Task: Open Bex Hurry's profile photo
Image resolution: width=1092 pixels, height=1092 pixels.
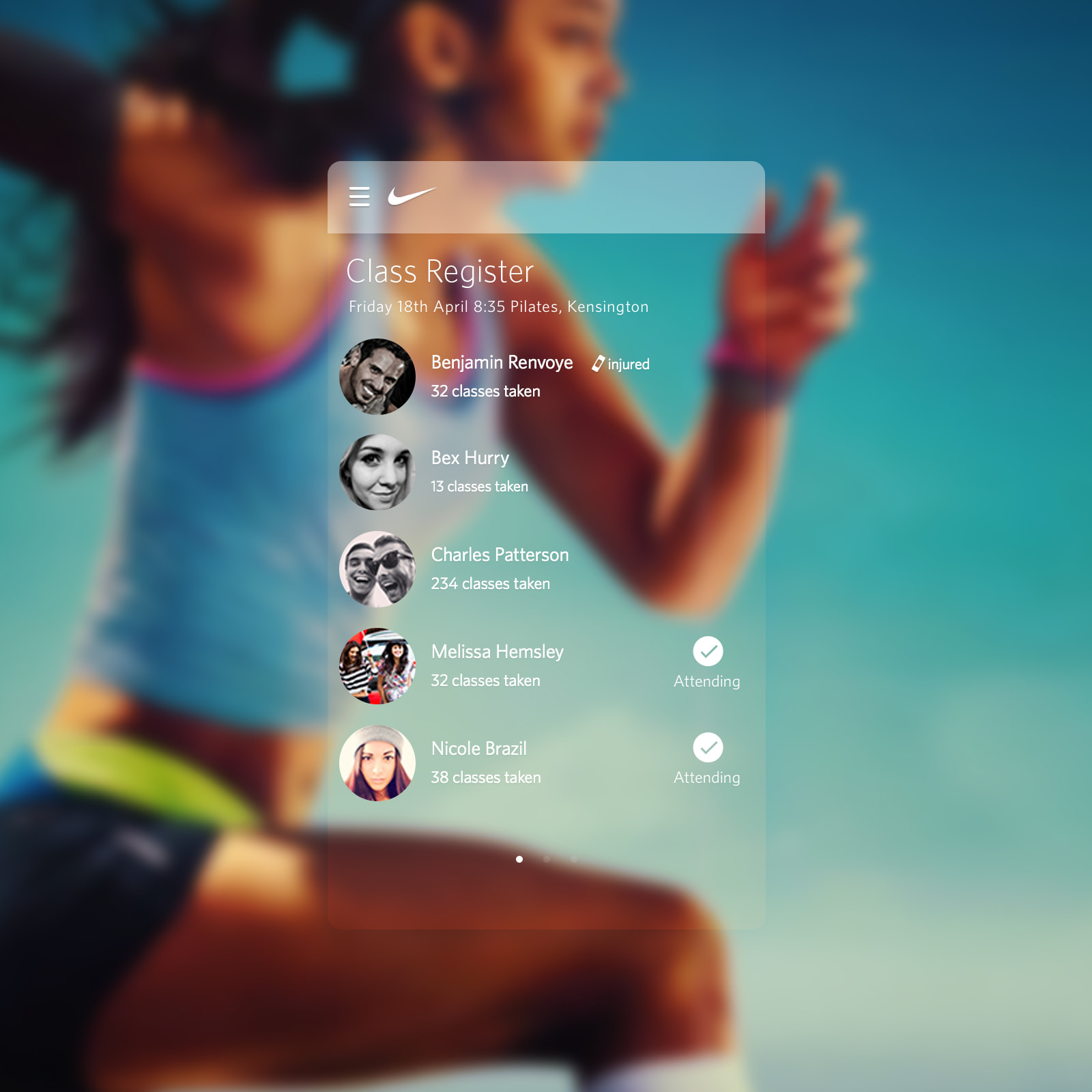Action: (377, 472)
